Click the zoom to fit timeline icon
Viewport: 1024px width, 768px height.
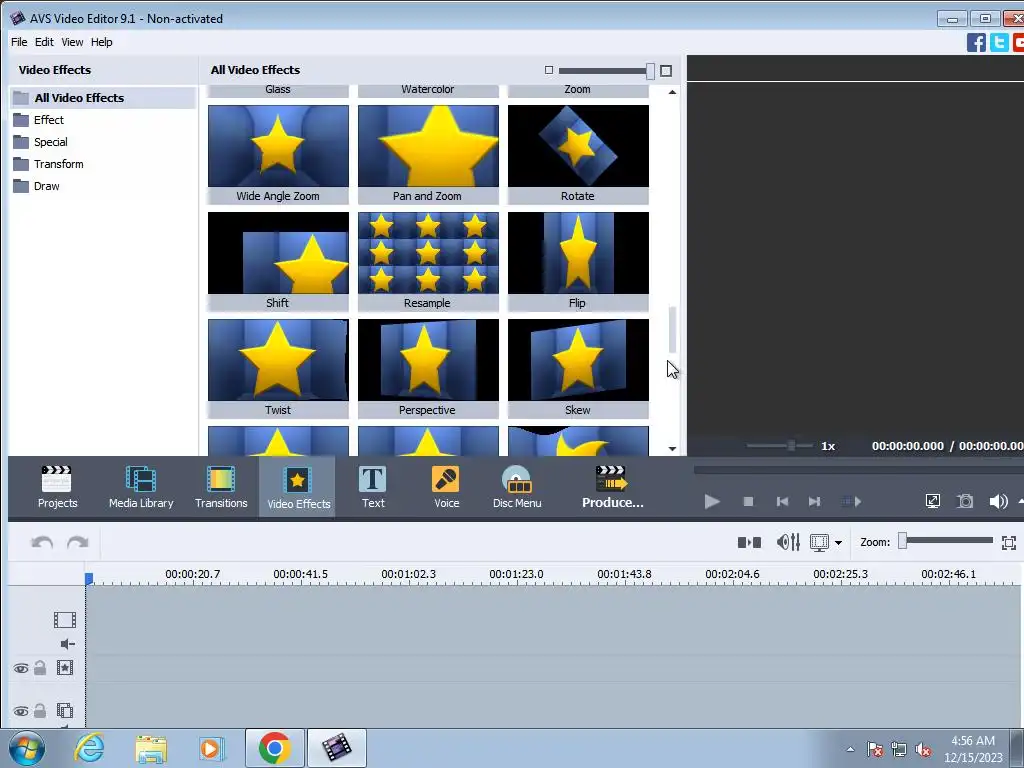[x=1009, y=543]
